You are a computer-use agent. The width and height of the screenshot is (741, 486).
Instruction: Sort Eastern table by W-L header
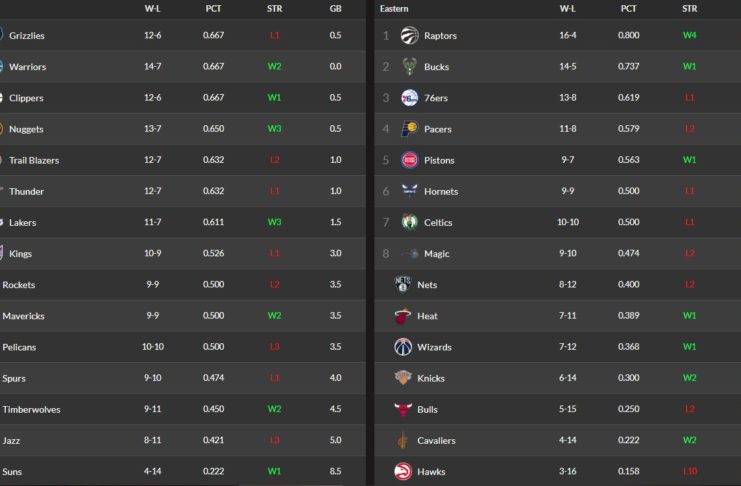(567, 8)
